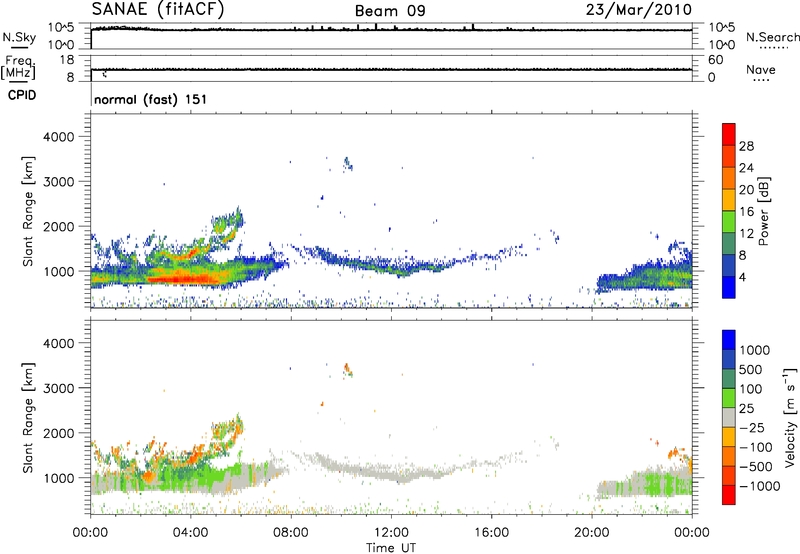Click the Freq. [MHz] axis label
Viewport: 800px width, 554px height.
(x=18, y=67)
